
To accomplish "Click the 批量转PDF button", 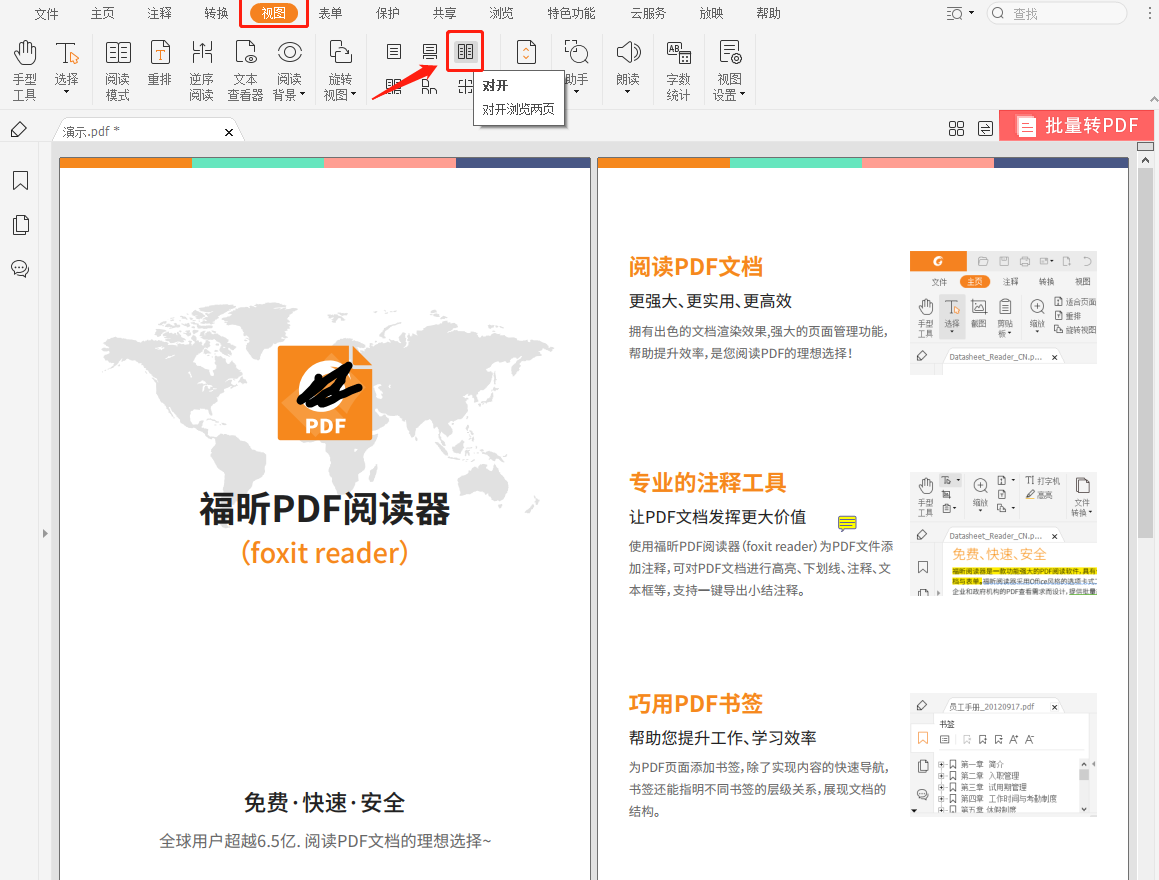I will click(1076, 125).
